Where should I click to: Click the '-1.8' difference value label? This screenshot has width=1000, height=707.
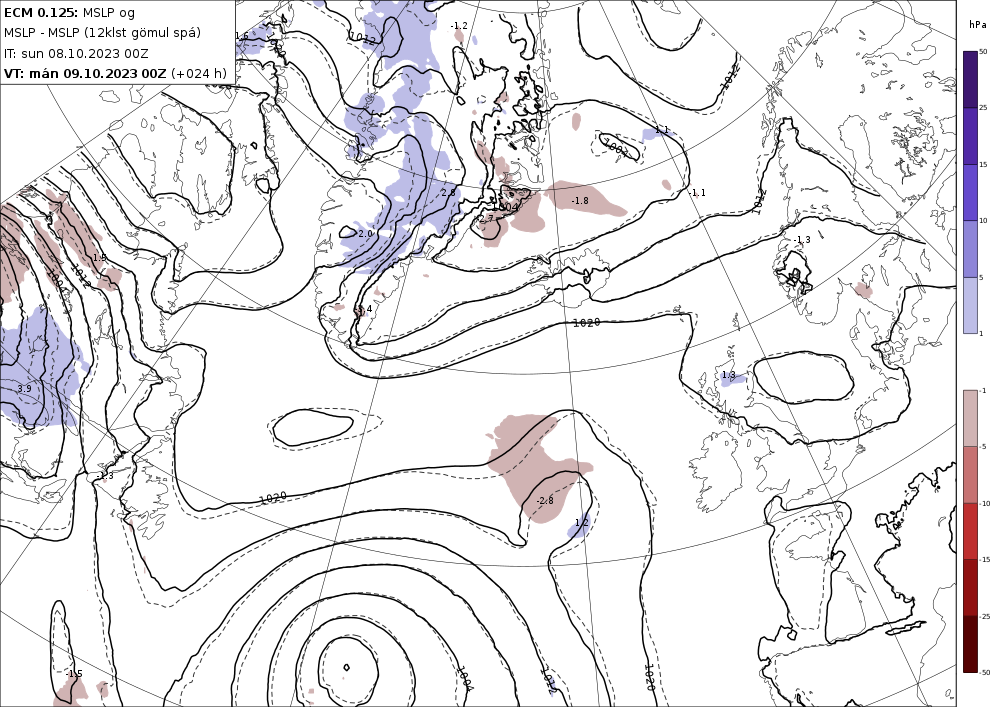point(579,201)
